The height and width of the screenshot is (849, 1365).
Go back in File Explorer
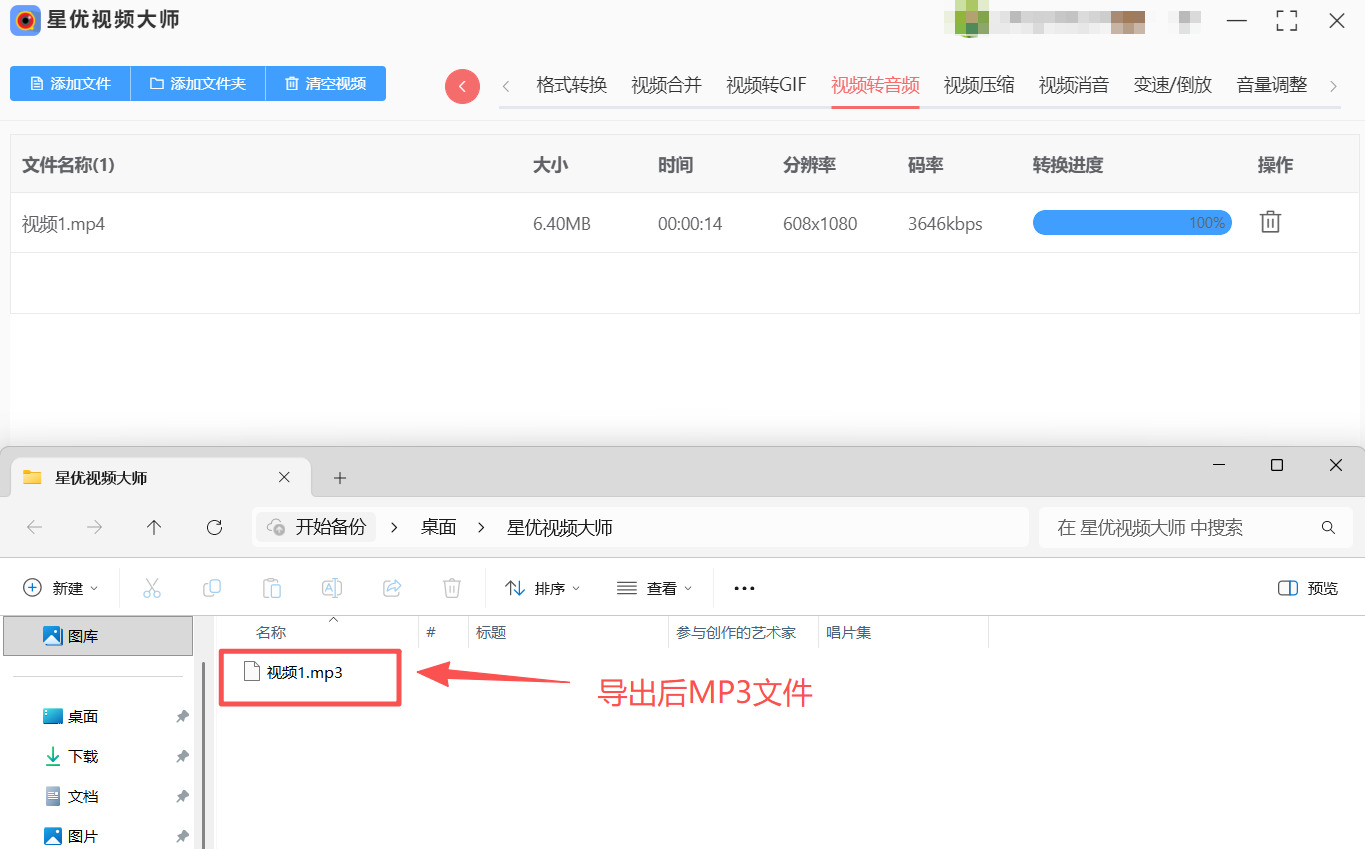coord(35,527)
